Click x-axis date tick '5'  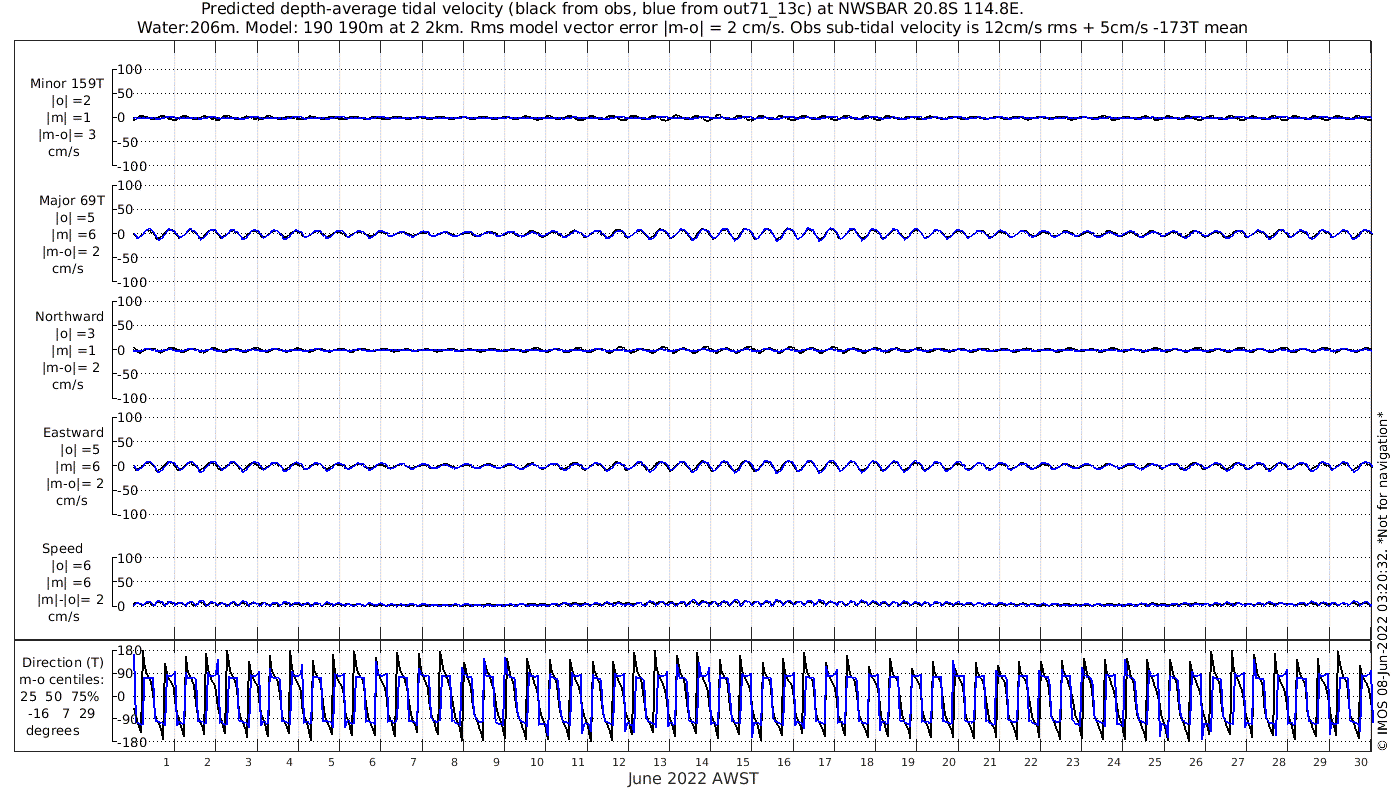pyautogui.click(x=331, y=762)
